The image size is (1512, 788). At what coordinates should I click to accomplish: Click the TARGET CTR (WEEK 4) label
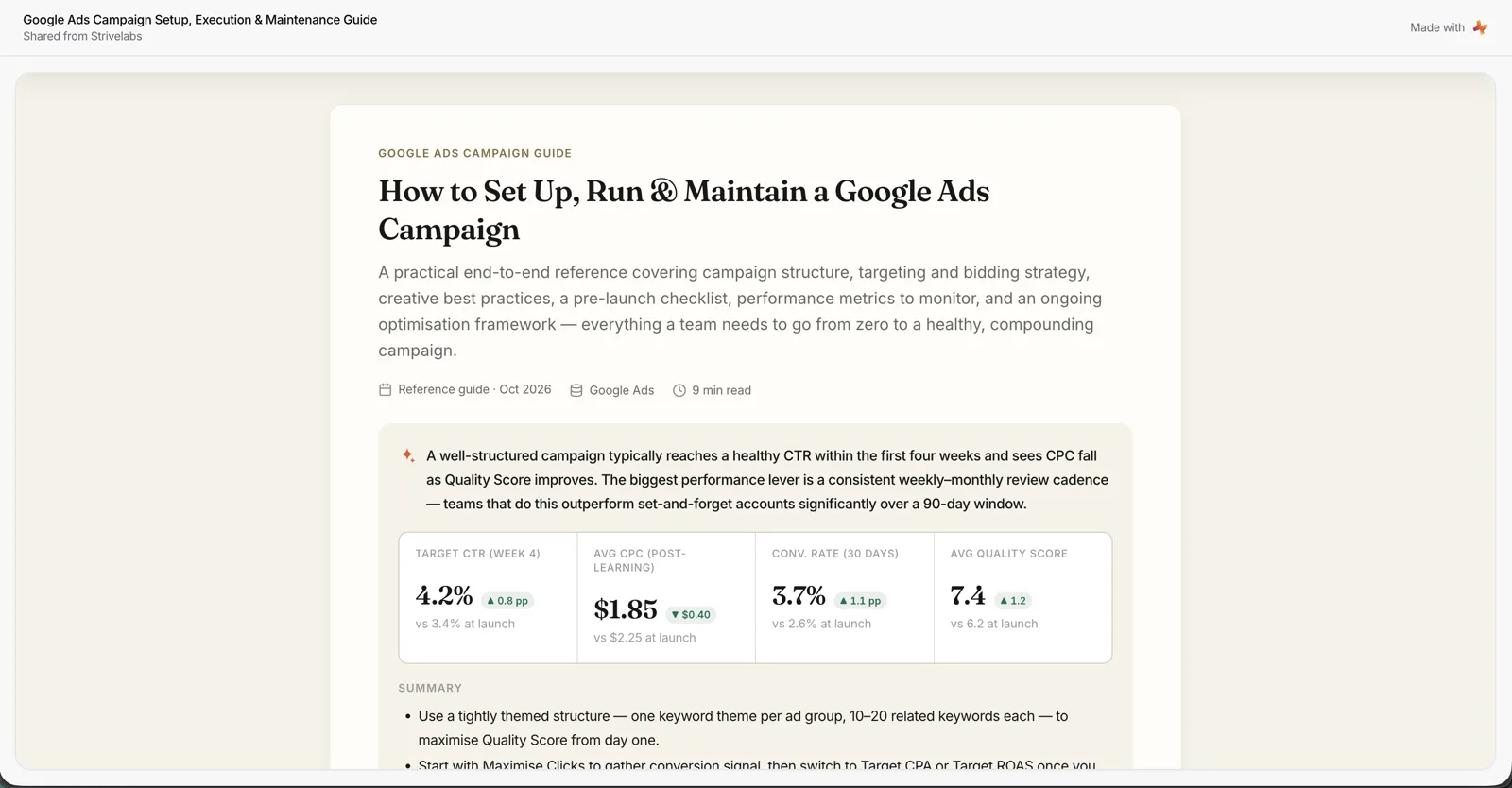[x=477, y=554]
